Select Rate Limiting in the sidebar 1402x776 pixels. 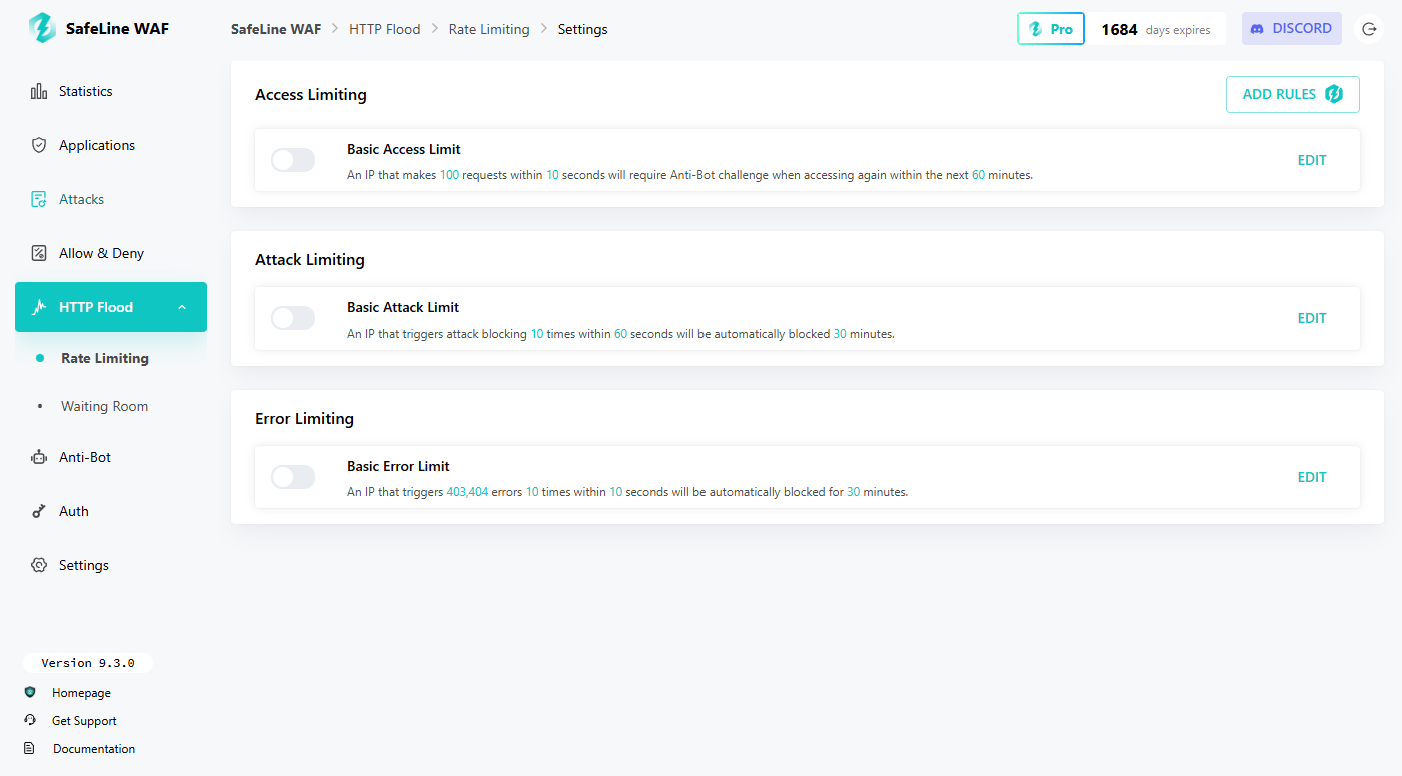[x=104, y=358]
